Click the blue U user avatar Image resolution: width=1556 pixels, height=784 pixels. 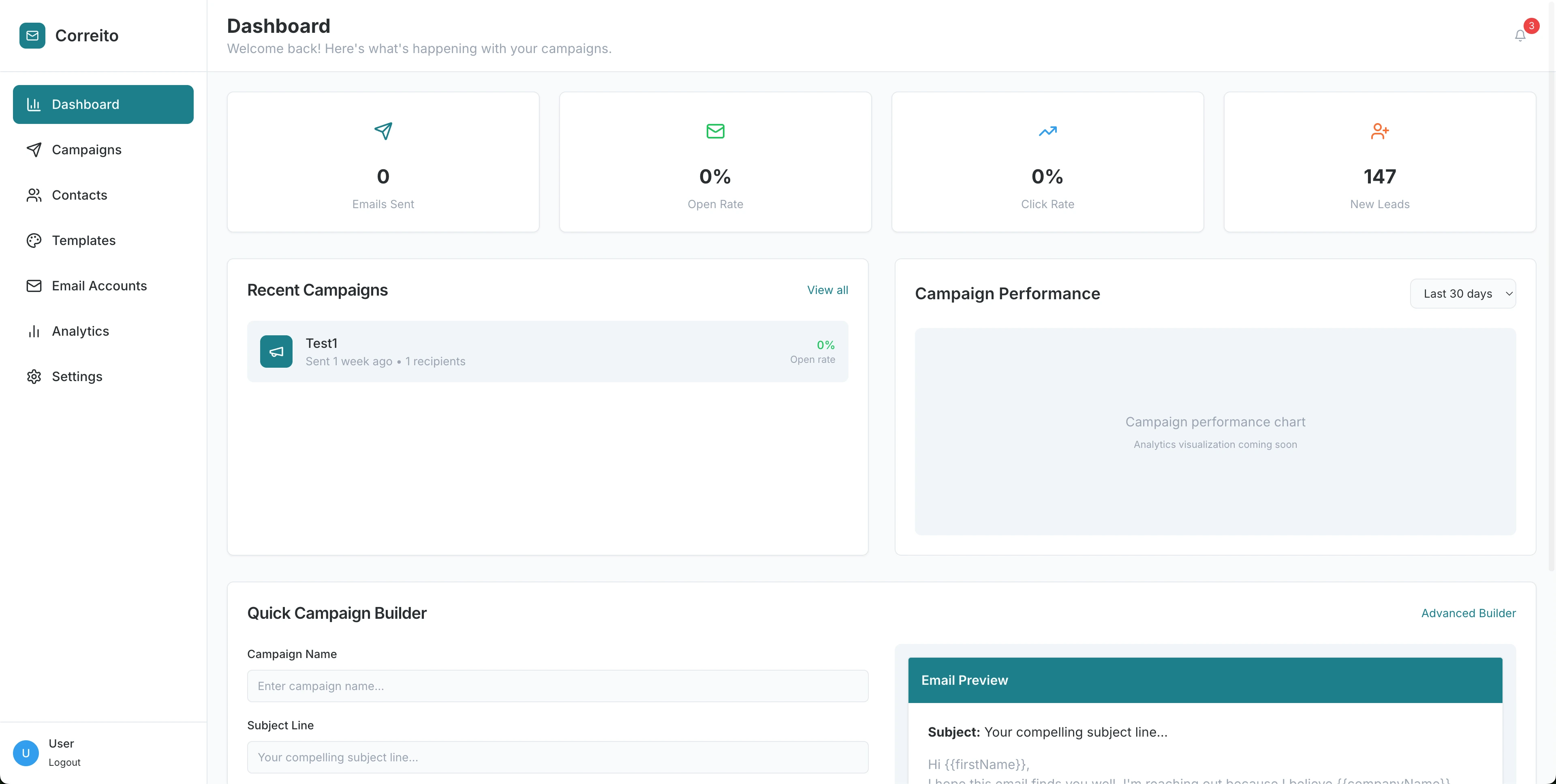point(26,753)
